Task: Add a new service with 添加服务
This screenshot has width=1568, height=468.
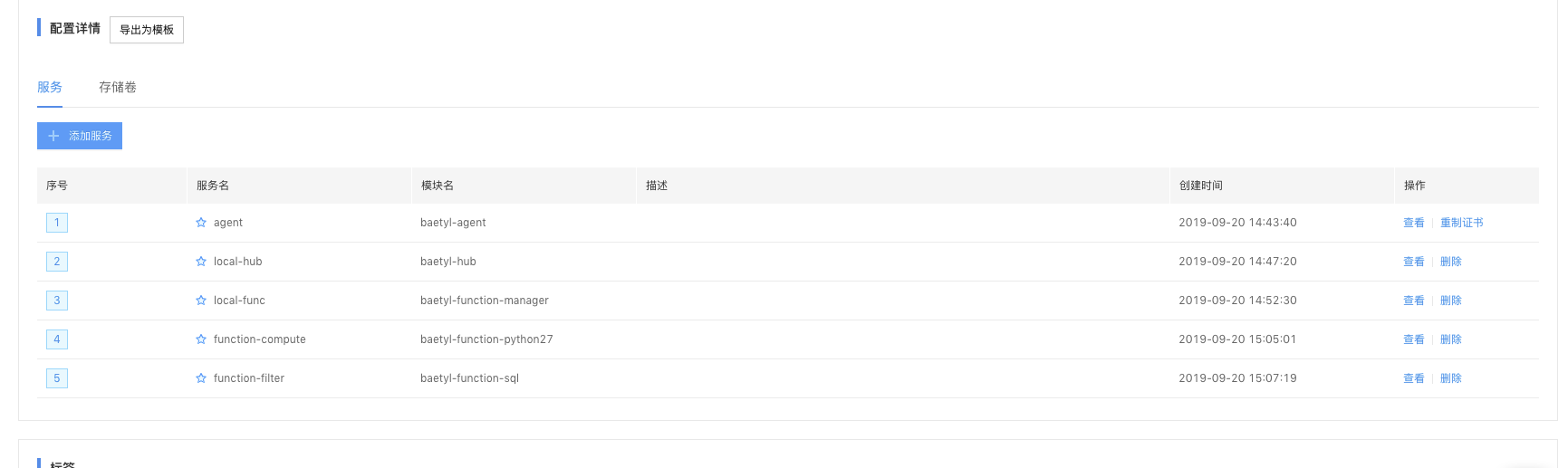Action: [x=80, y=136]
